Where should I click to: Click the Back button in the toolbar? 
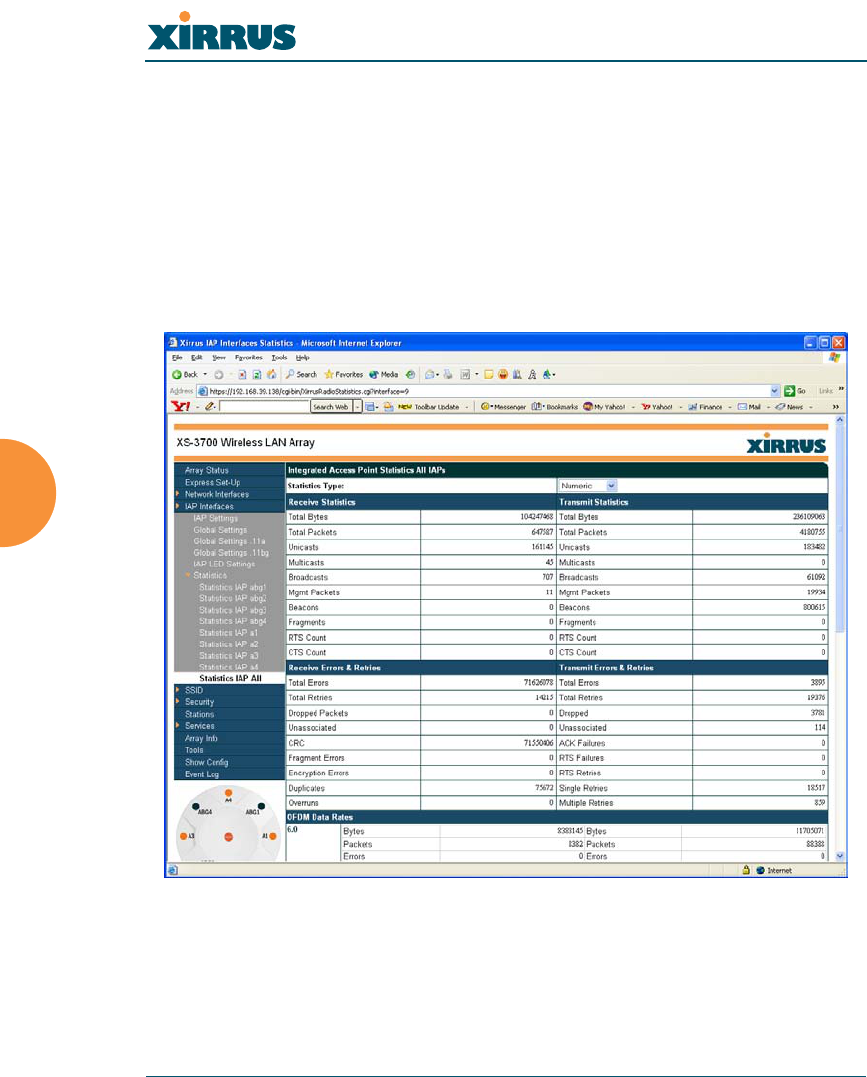tap(185, 374)
